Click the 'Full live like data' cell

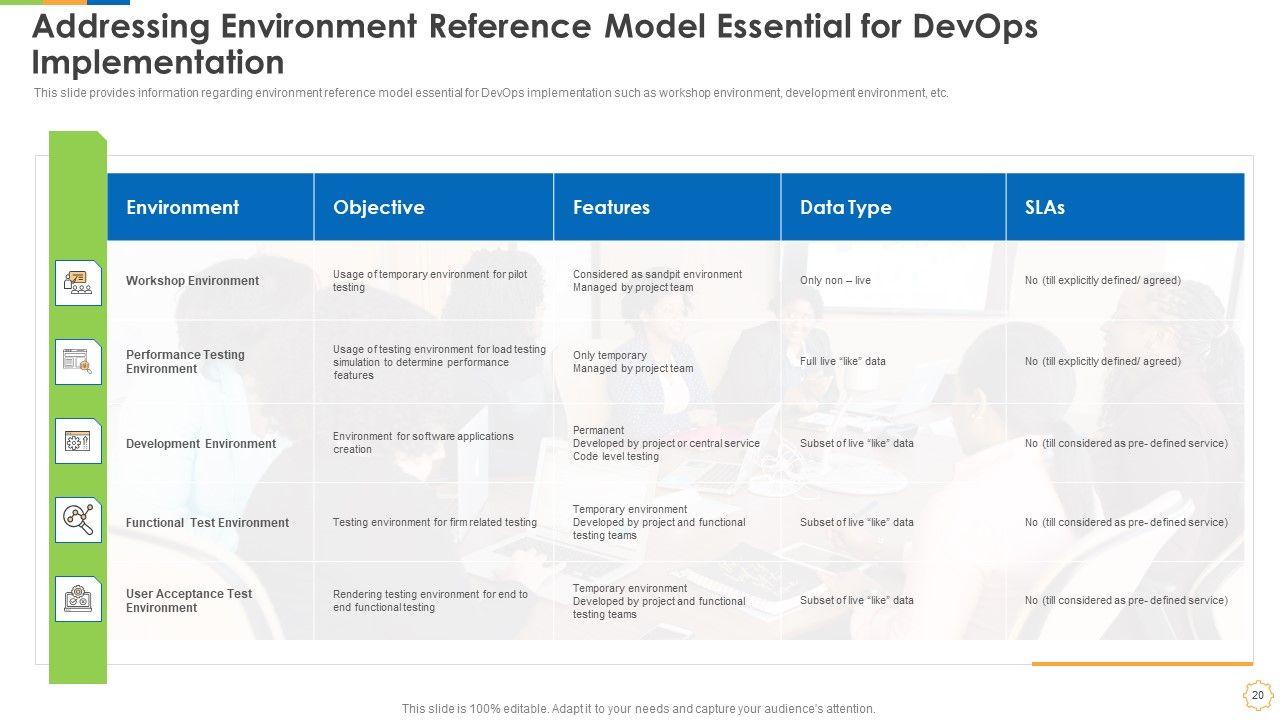[x=842, y=362]
